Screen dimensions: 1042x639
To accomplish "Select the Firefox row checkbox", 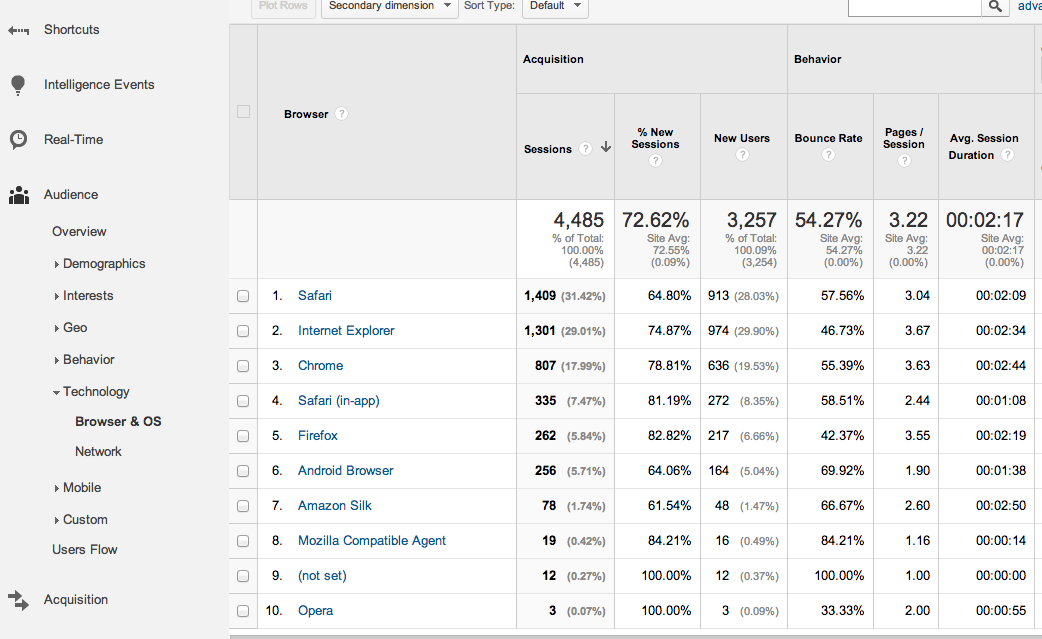I will click(243, 436).
